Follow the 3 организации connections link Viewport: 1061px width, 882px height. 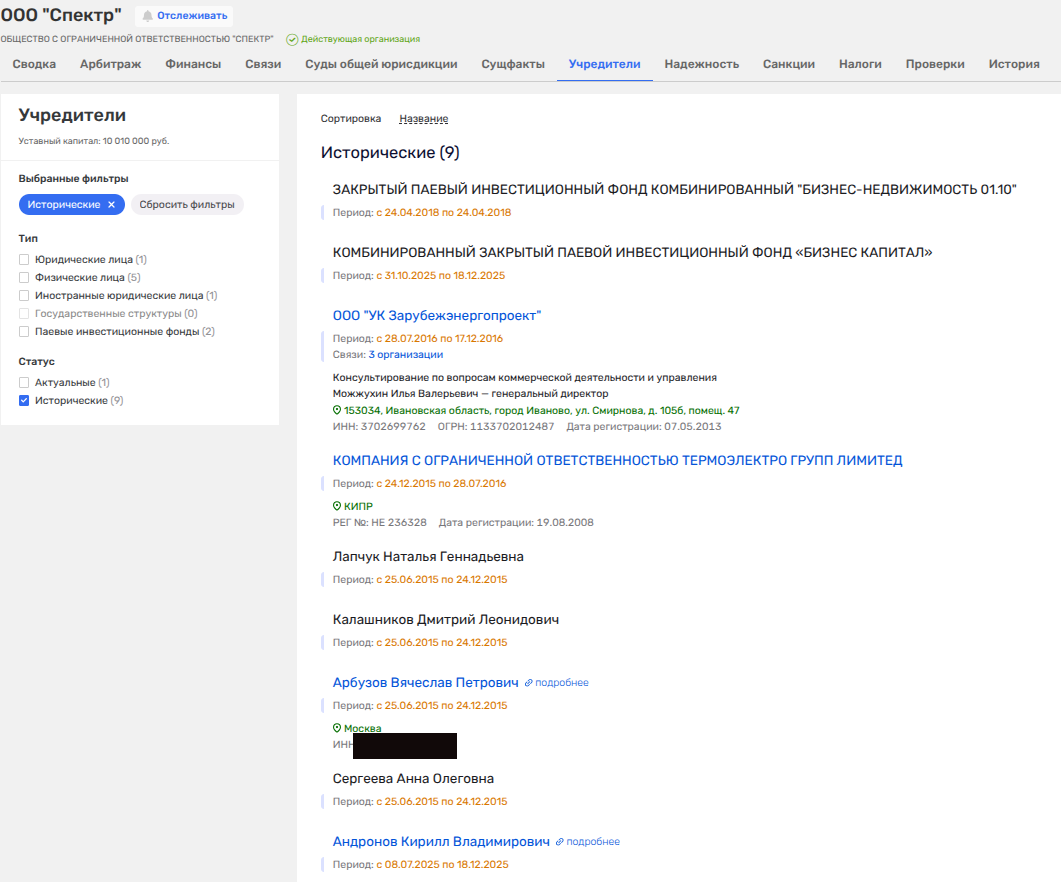(405, 355)
